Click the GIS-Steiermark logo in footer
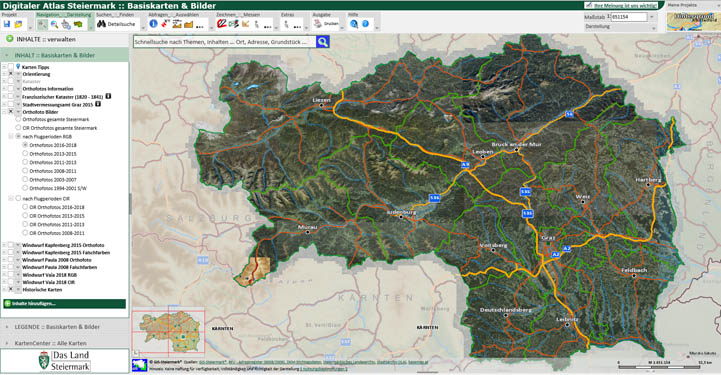This screenshot has height=375, width=721. click(140, 365)
